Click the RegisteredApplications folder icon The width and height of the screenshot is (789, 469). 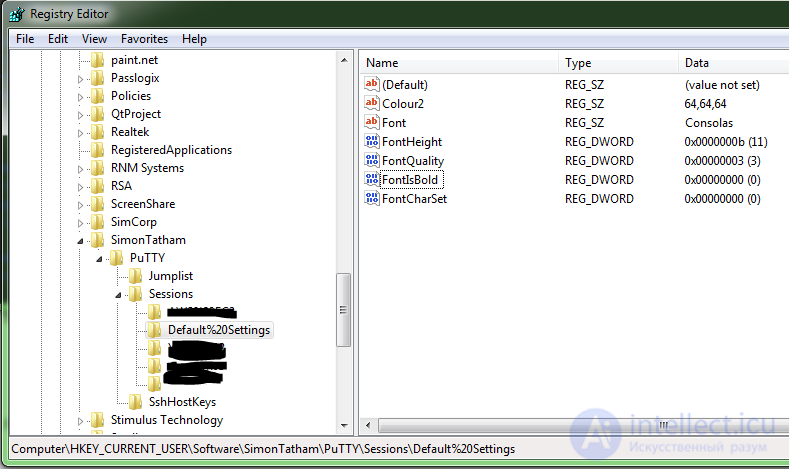98,150
